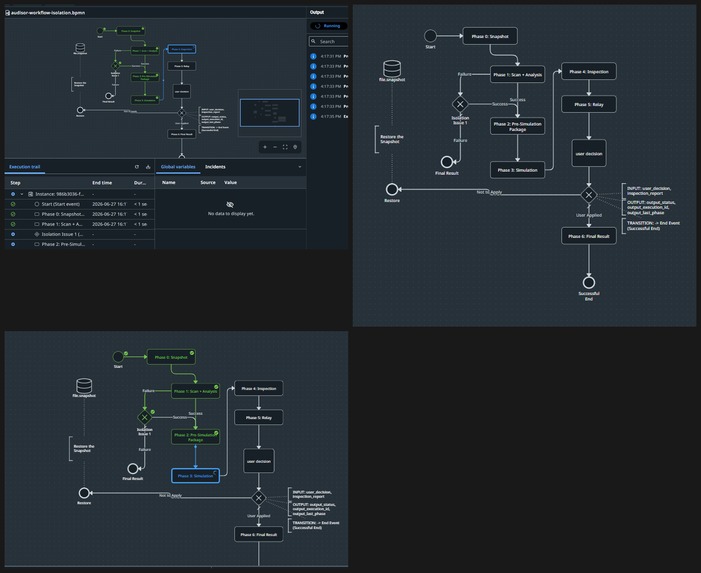The width and height of the screenshot is (701, 573).
Task: Click the Running status indicator
Action: click(328, 26)
